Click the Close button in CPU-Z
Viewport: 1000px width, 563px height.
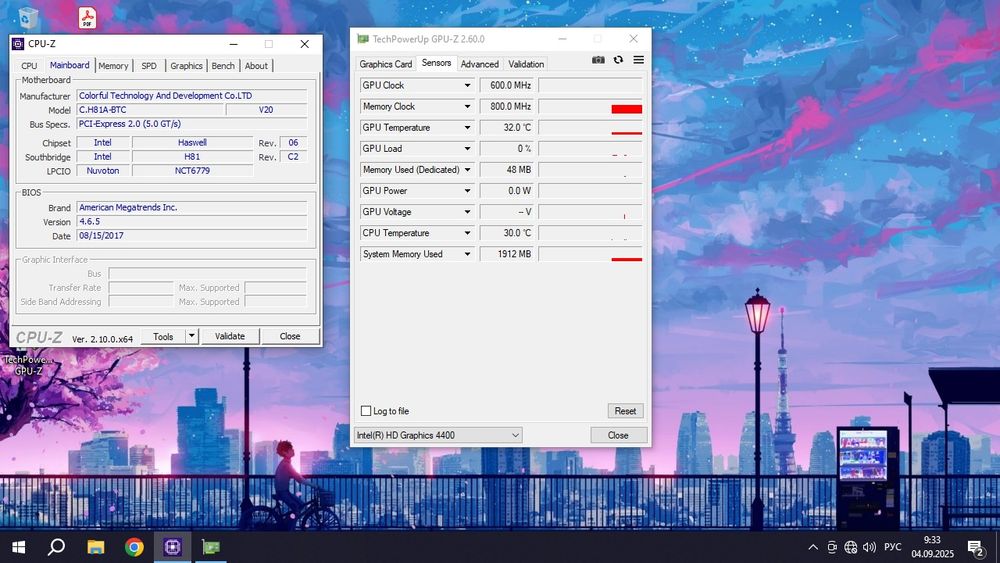pyautogui.click(x=290, y=336)
